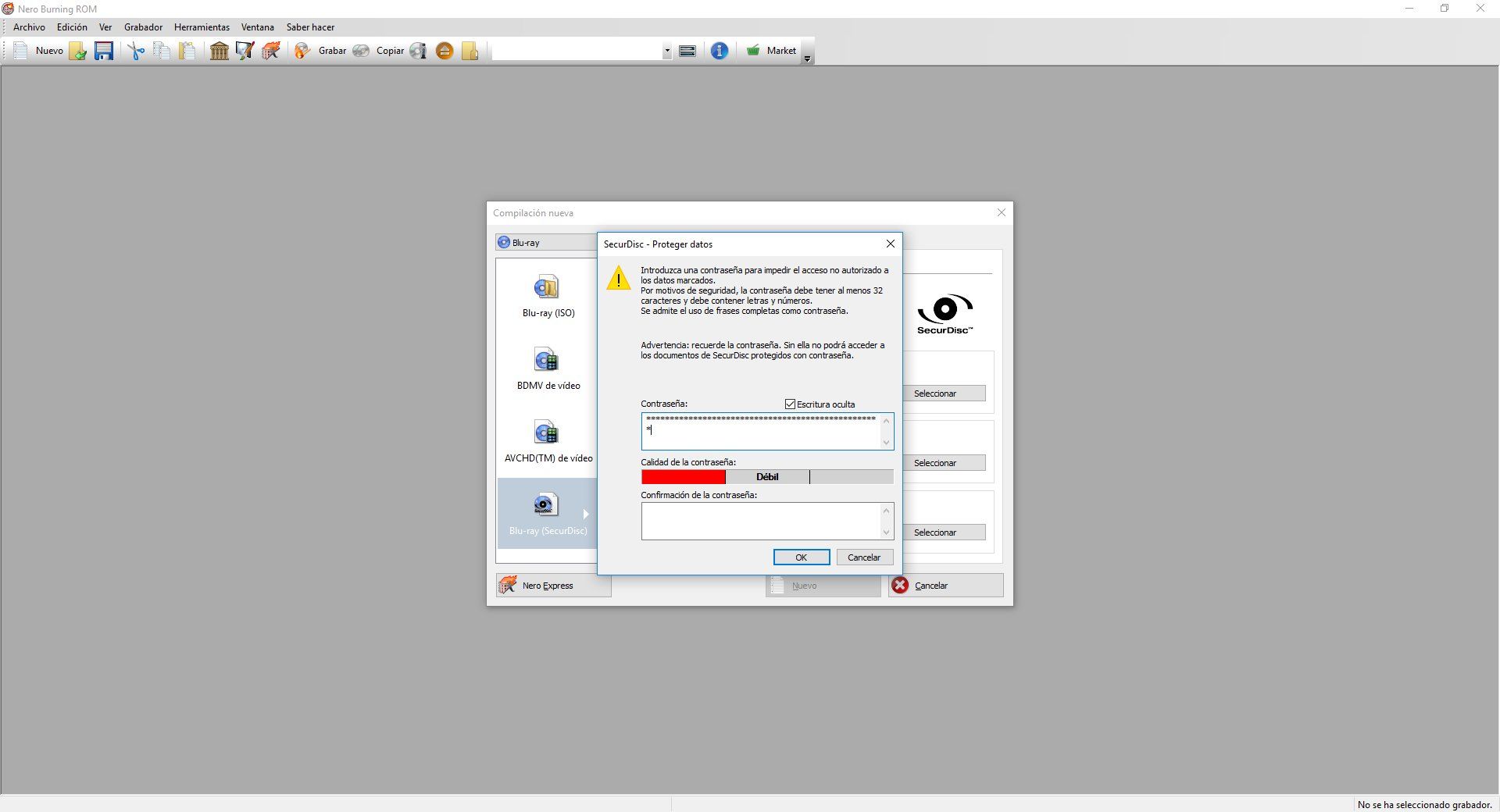Open Market via the green basket icon

click(753, 51)
